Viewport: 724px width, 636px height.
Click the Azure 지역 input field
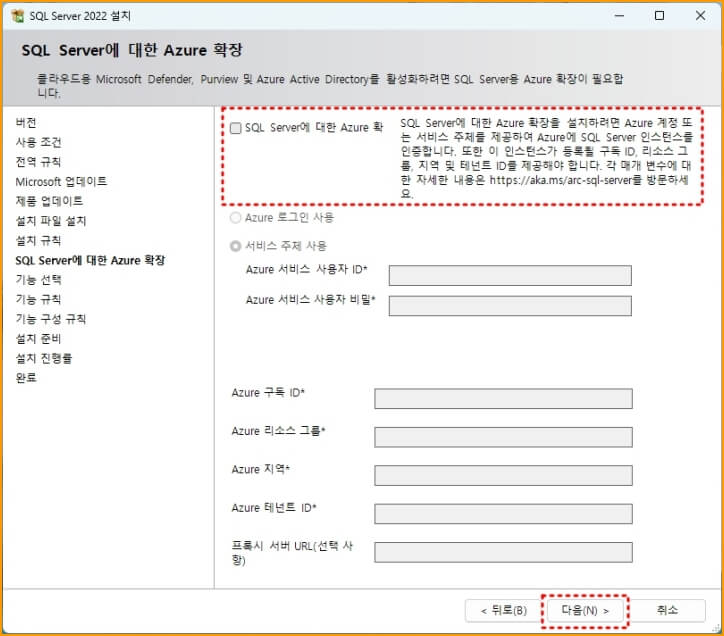click(503, 475)
